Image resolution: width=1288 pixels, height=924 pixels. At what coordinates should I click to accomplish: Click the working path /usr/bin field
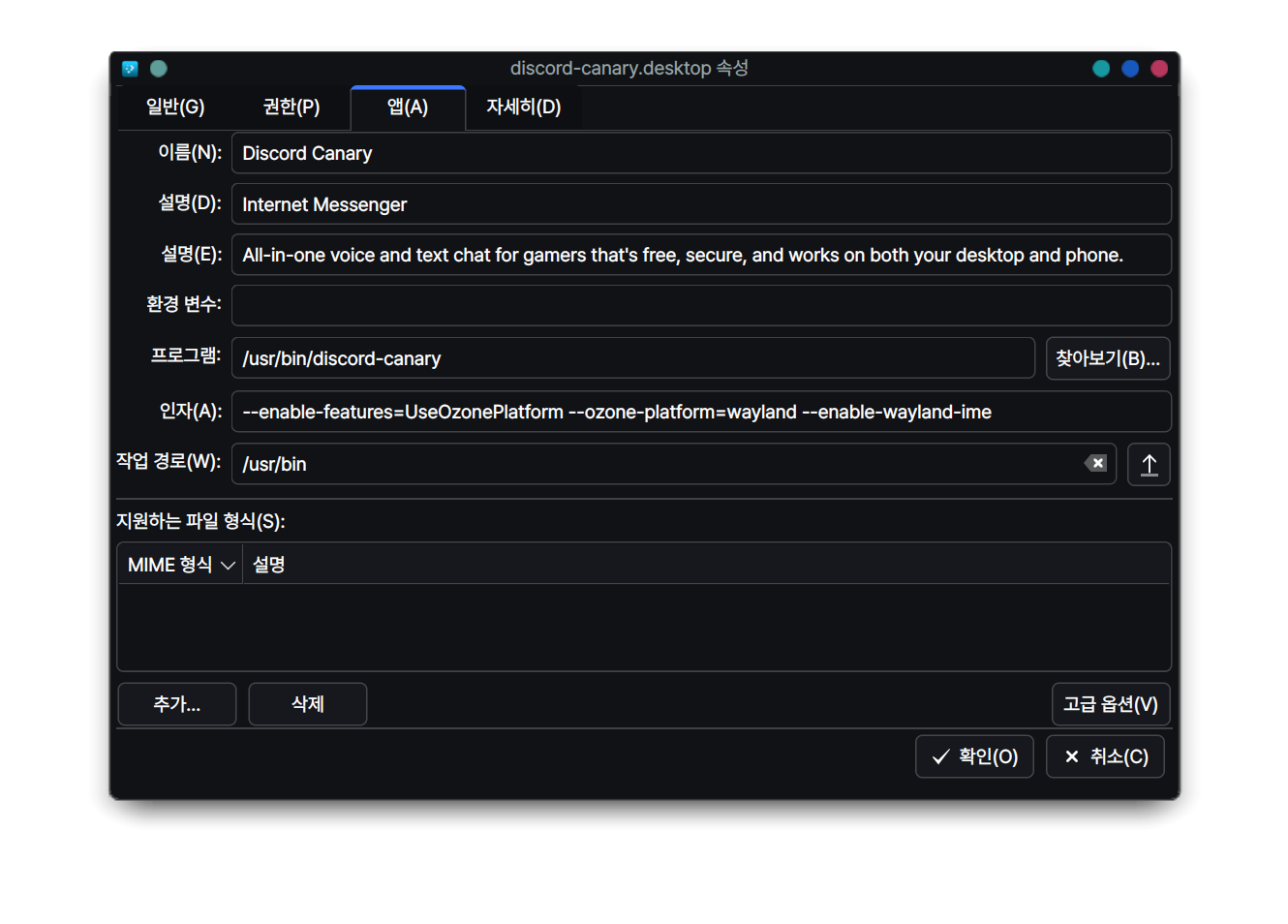pyautogui.click(x=674, y=464)
